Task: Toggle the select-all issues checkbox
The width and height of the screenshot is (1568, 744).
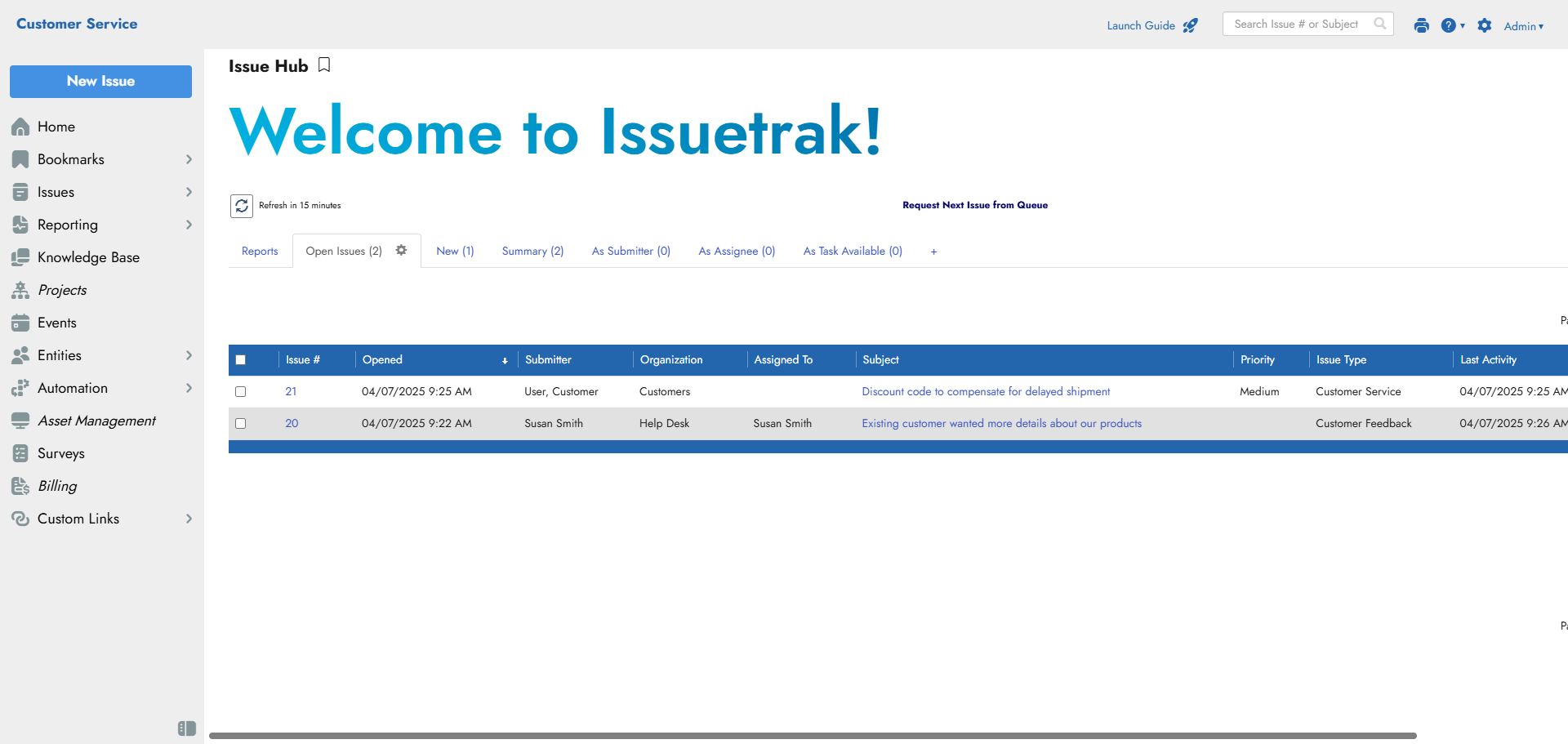Action: coord(240,360)
